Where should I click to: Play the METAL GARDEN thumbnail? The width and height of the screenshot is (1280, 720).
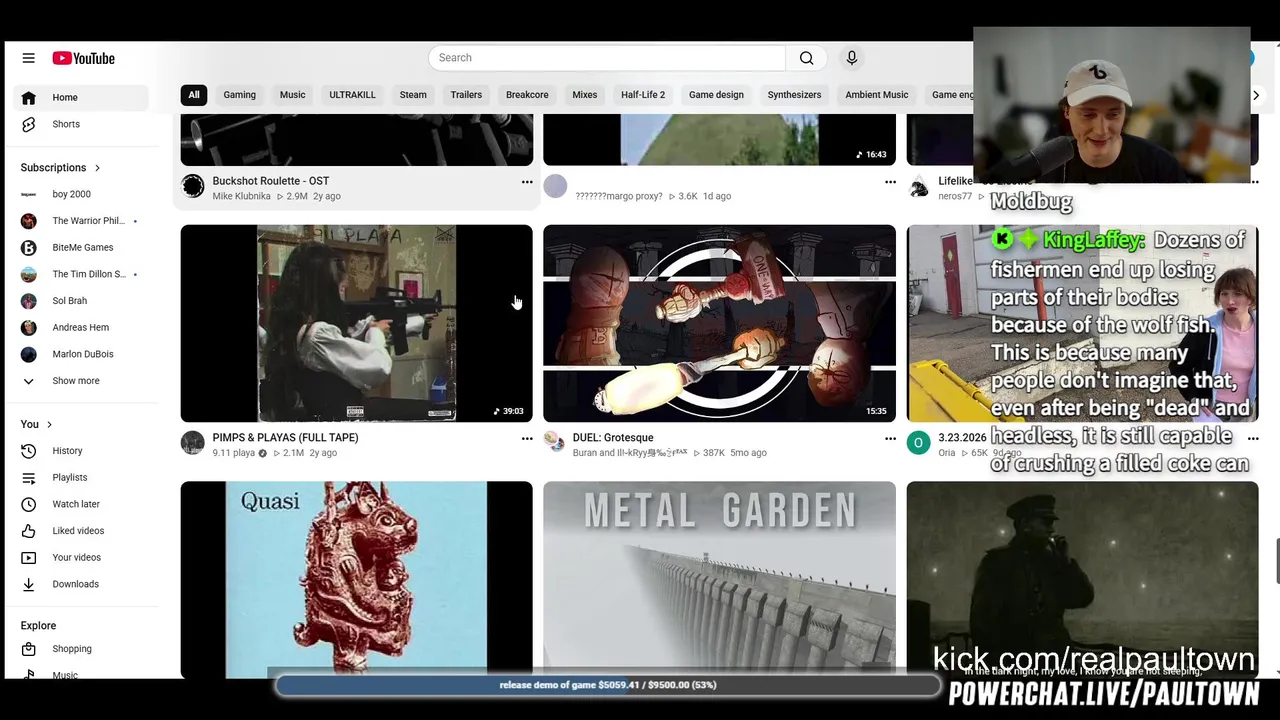point(719,580)
